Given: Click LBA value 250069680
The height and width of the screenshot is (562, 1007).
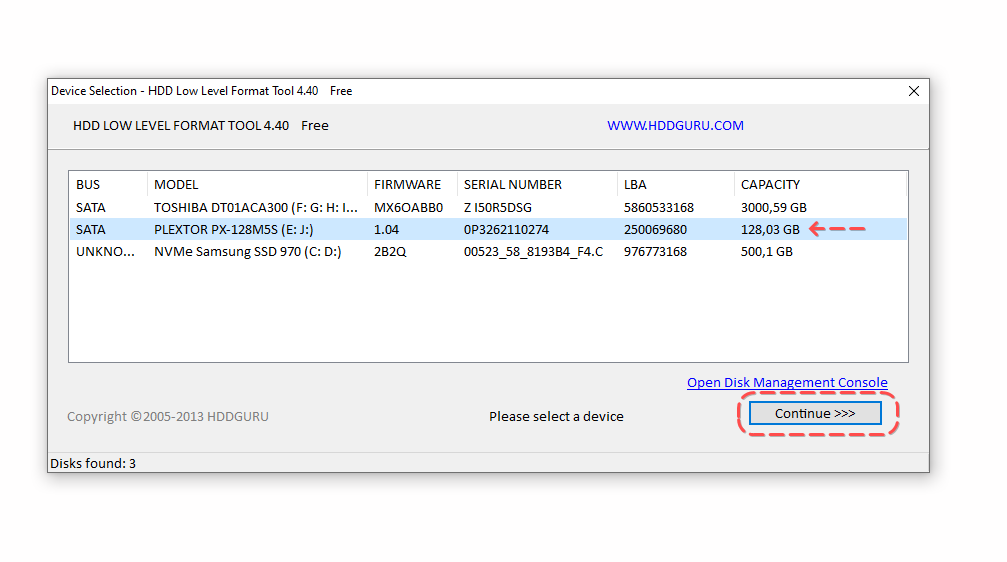Looking at the screenshot, I should (x=655, y=229).
